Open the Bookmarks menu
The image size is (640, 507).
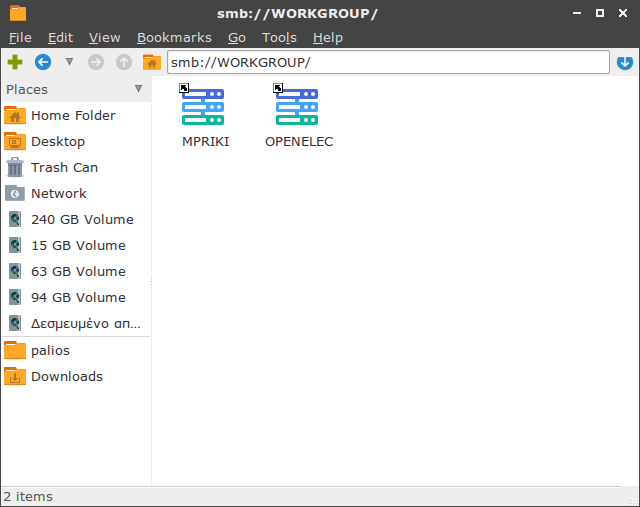174,38
